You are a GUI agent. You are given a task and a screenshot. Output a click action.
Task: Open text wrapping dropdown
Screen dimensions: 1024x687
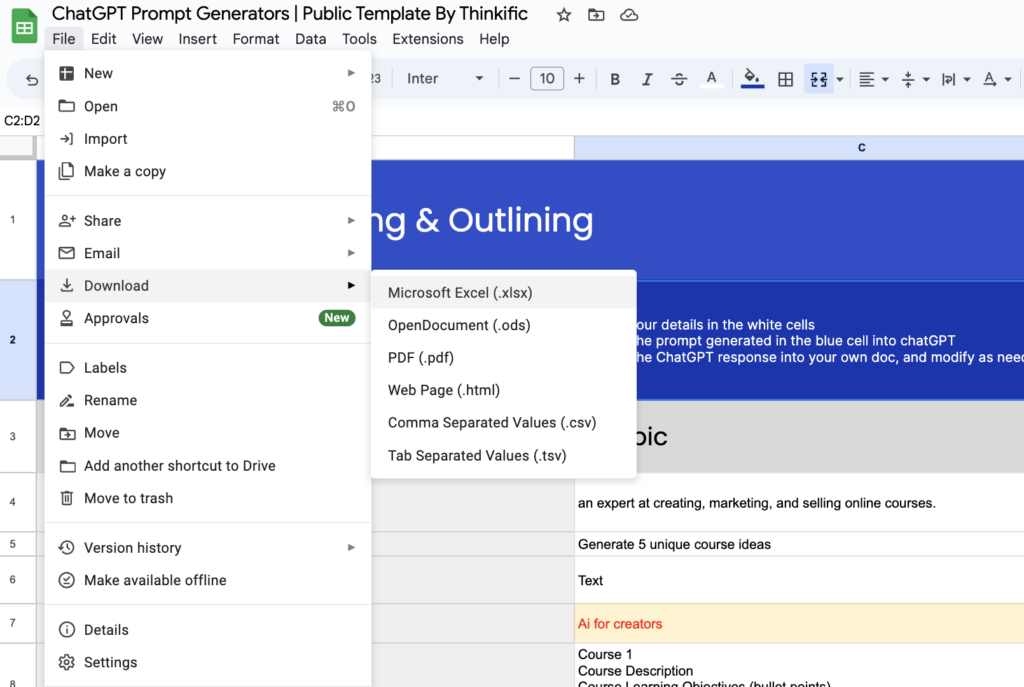[x=955, y=79]
